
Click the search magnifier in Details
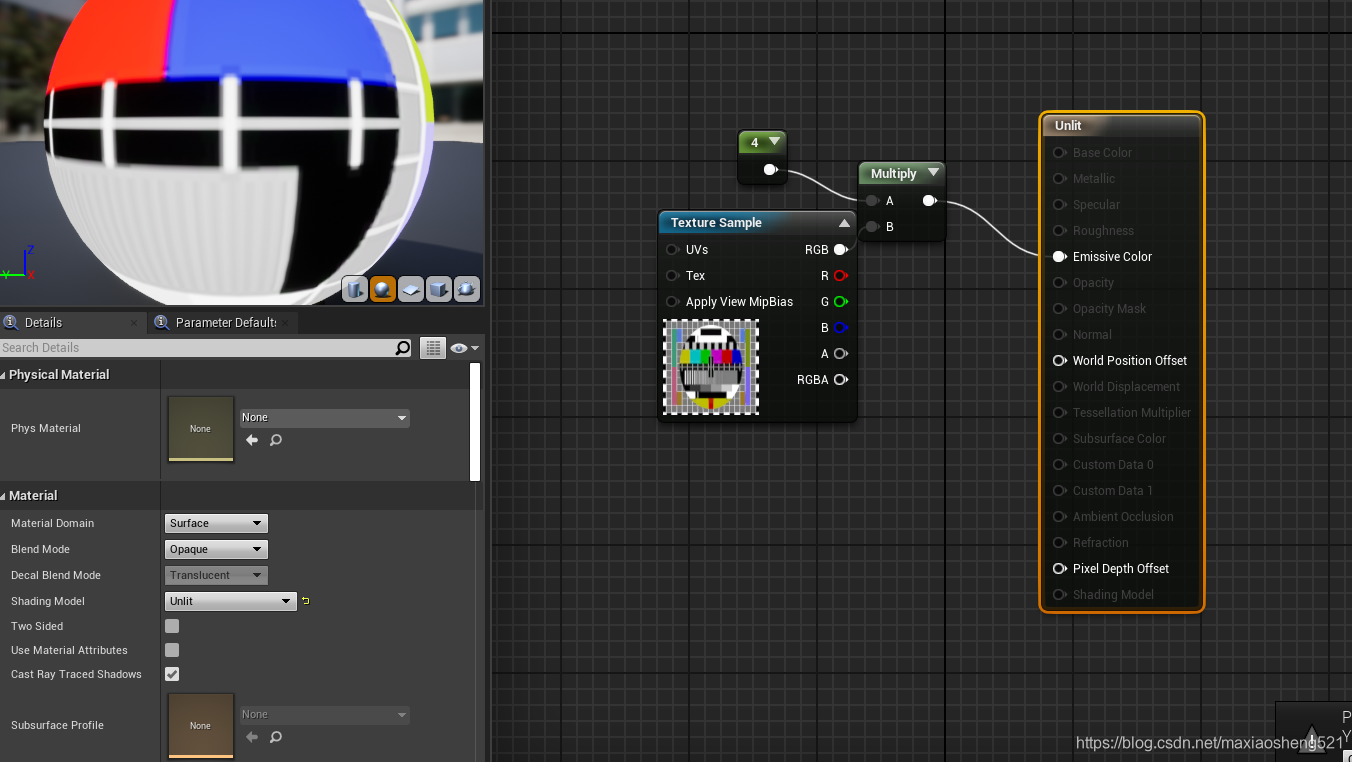pyautogui.click(x=403, y=348)
